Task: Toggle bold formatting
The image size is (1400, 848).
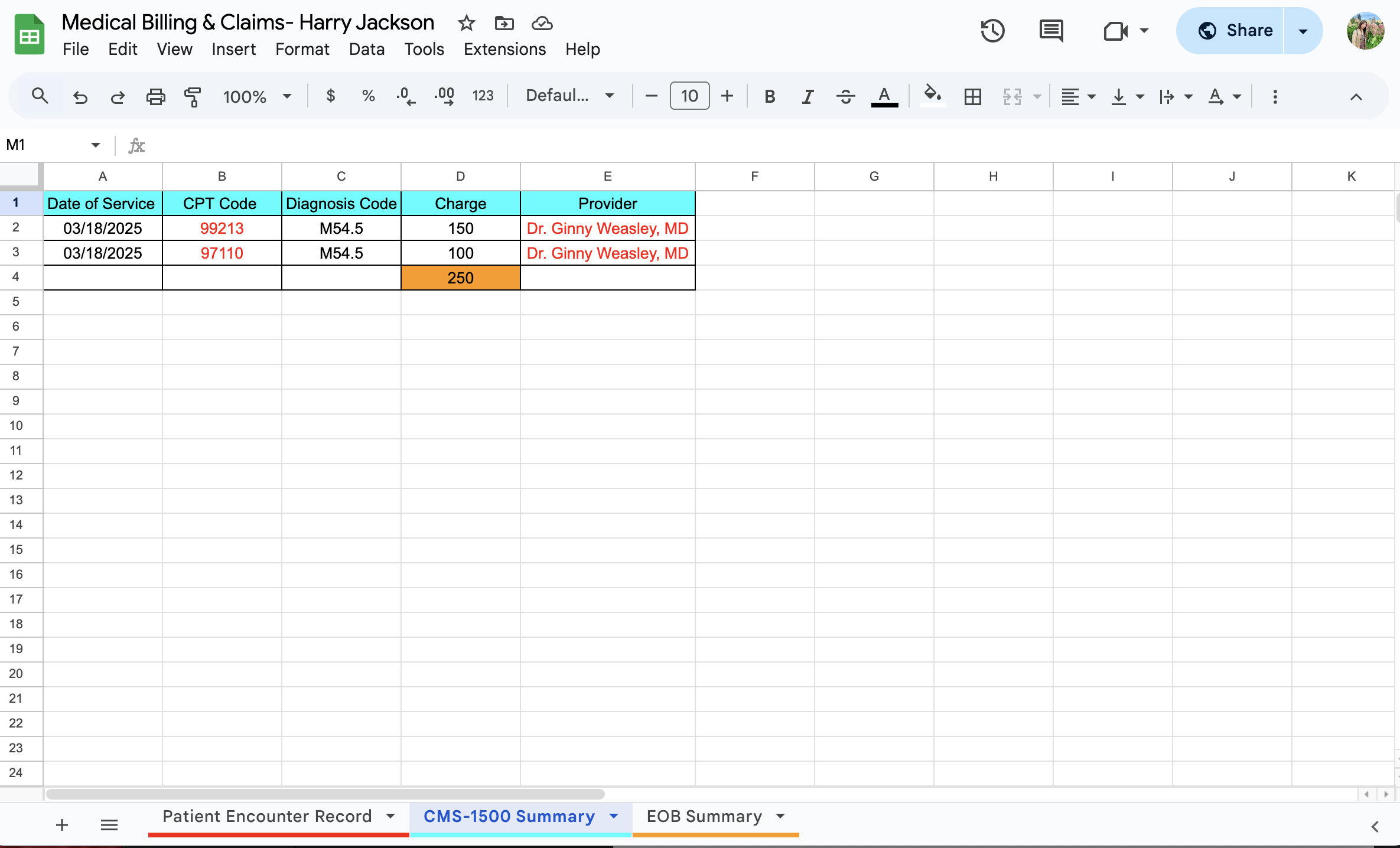Action: tap(769, 96)
